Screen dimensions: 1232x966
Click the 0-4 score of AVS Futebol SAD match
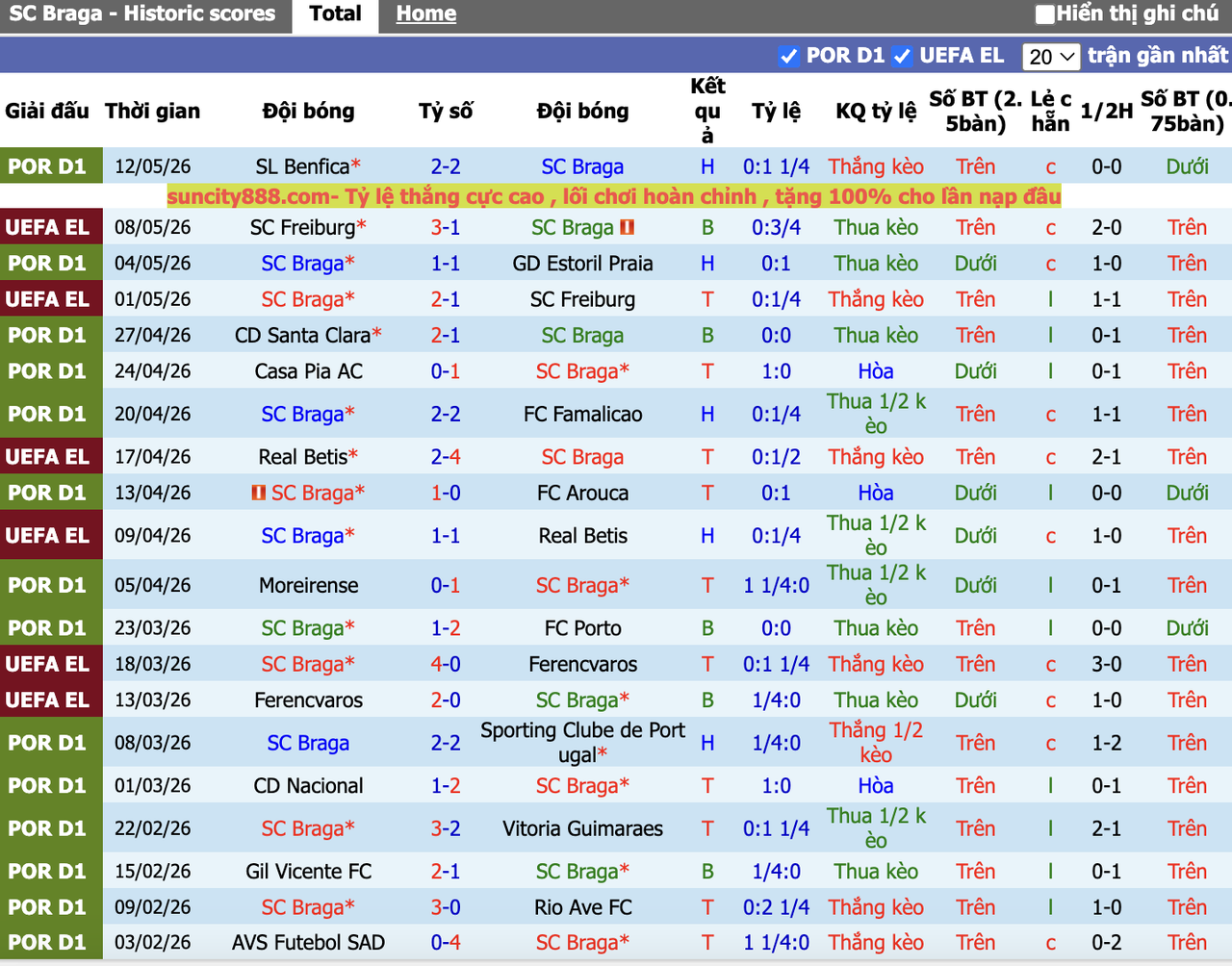tap(446, 943)
